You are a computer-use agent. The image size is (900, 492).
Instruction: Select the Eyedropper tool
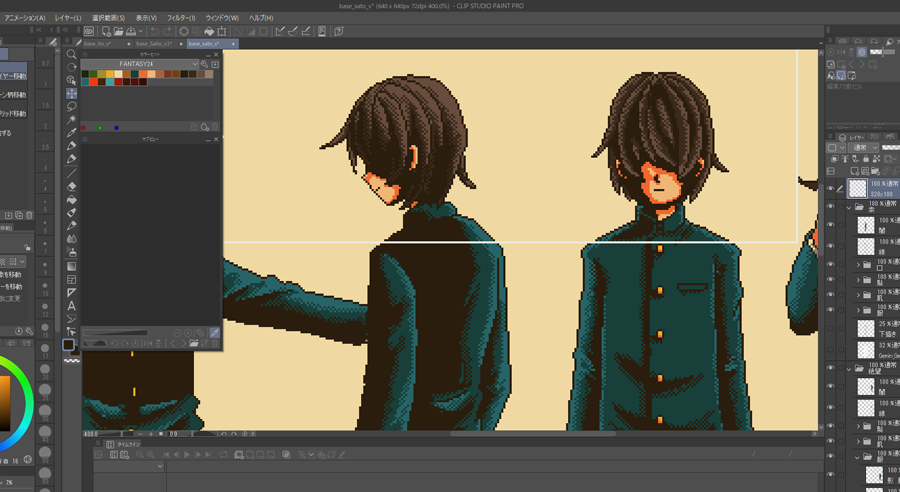point(71,133)
